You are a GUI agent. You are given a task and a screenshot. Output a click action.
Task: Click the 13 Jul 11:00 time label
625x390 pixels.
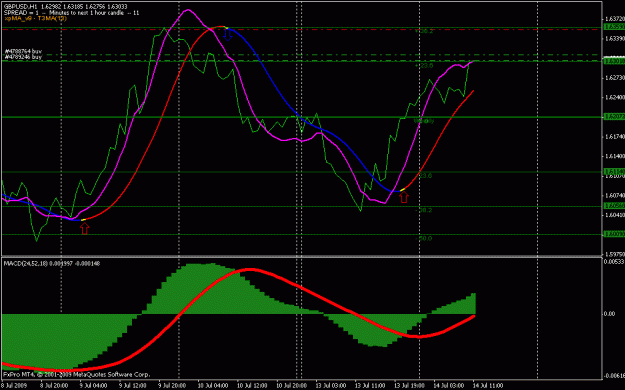click(x=370, y=386)
